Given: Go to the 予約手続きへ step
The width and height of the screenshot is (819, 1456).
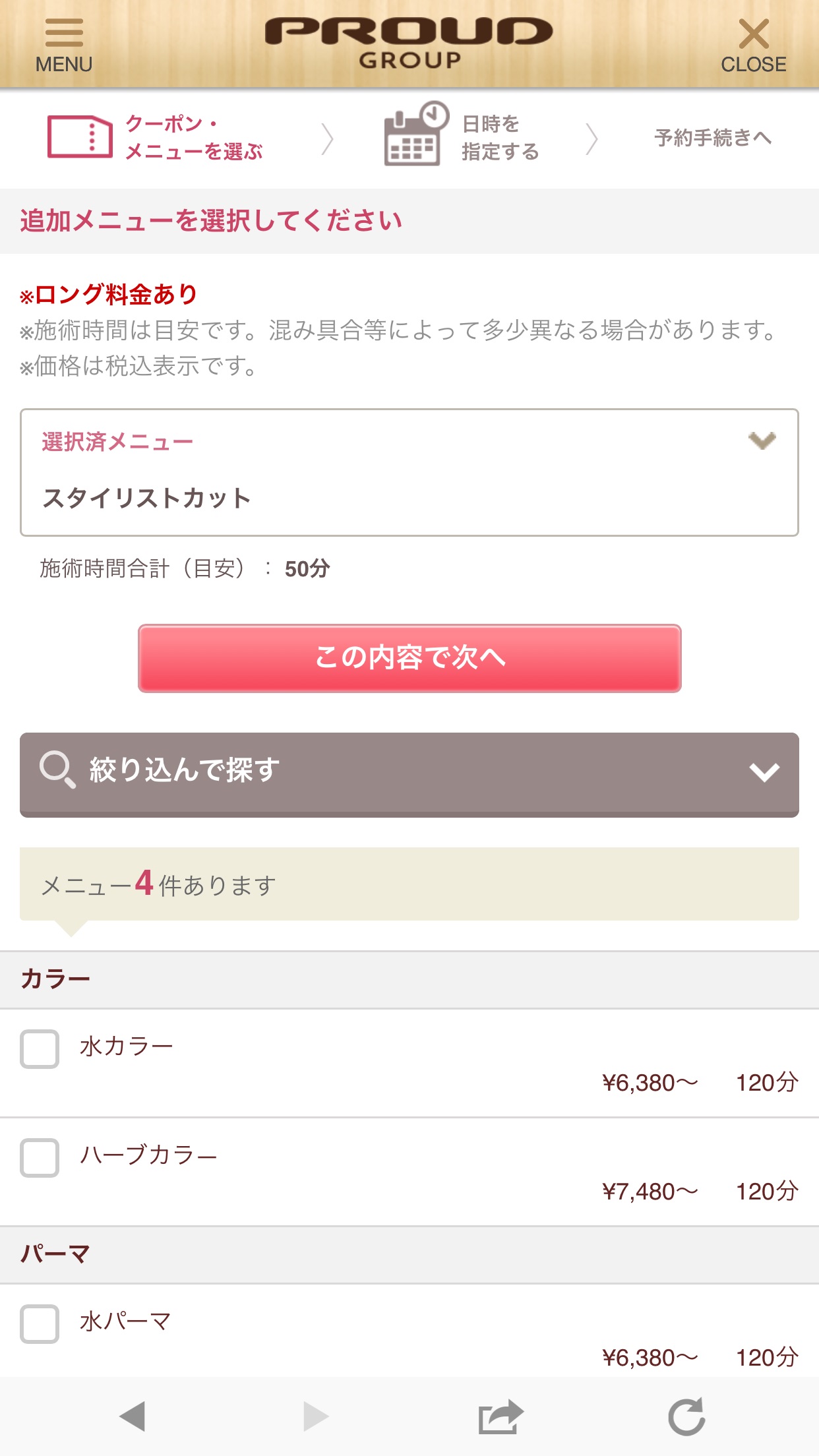Looking at the screenshot, I should pyautogui.click(x=713, y=138).
